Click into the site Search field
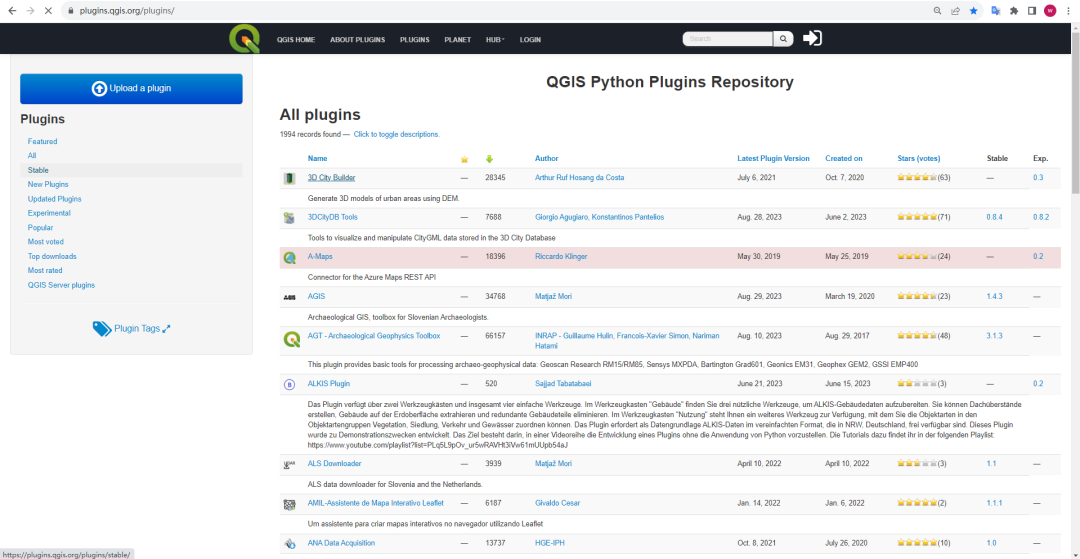This screenshot has height=559, width=1080. [x=729, y=39]
